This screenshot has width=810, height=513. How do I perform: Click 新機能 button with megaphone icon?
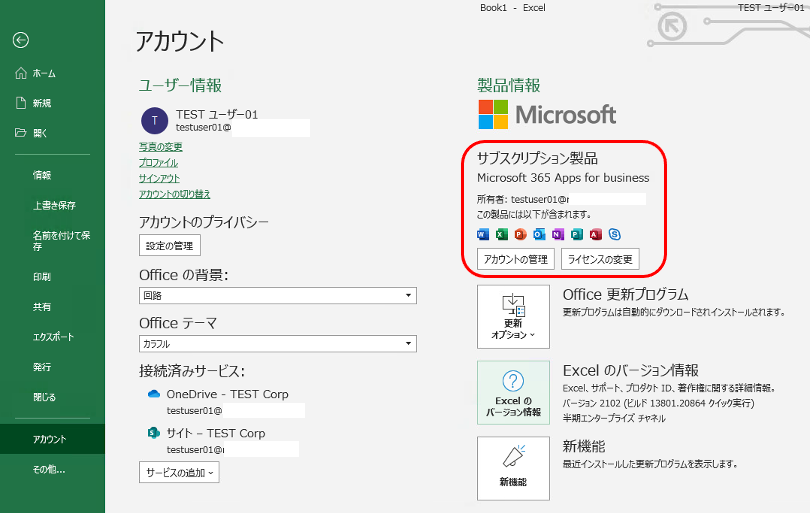coord(513,469)
